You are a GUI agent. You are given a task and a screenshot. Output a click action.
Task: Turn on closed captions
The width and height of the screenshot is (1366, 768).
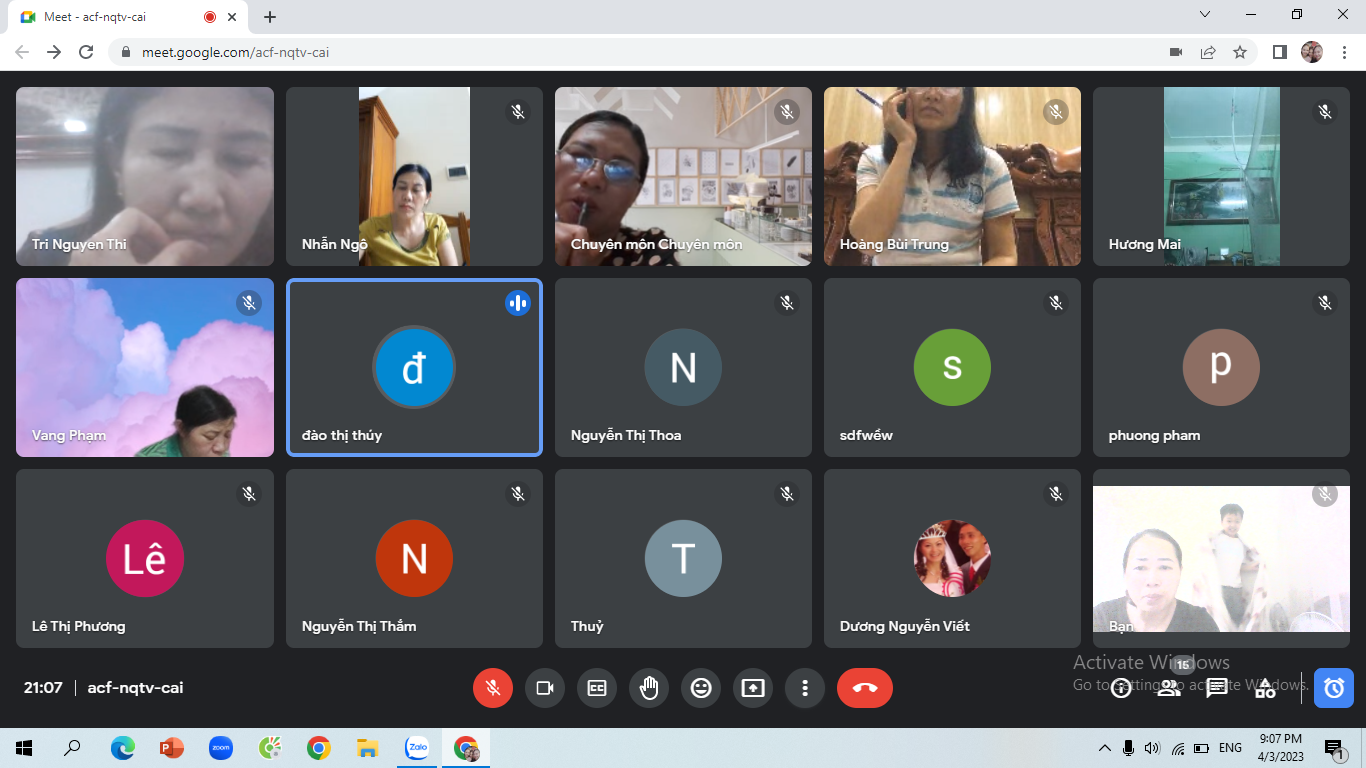tap(597, 688)
